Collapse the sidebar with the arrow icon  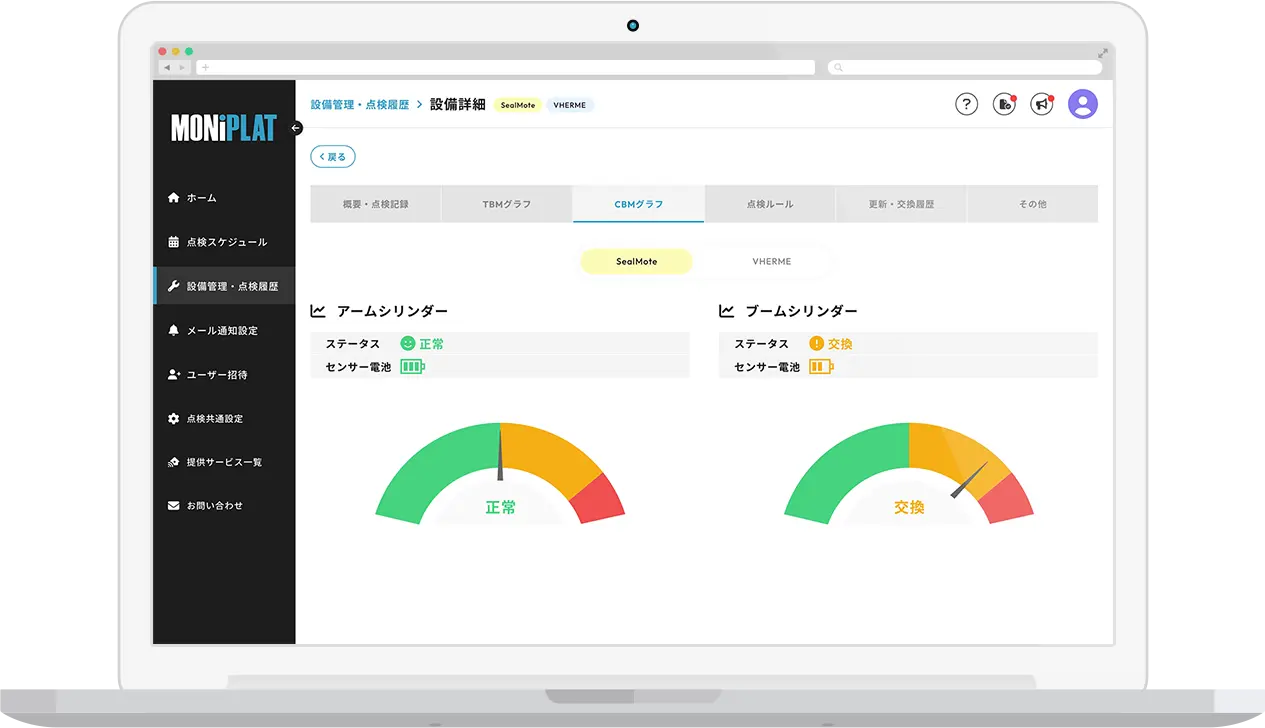(x=296, y=128)
